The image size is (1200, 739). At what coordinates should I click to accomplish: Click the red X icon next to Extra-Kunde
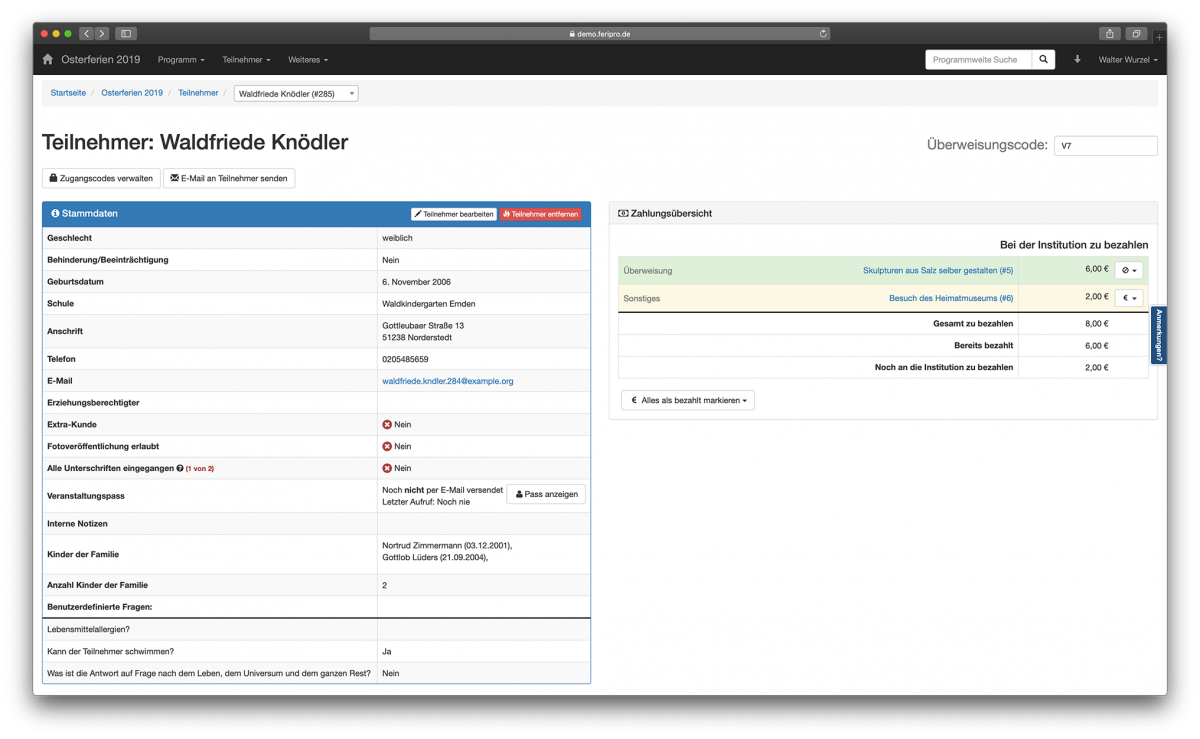tap(385, 424)
